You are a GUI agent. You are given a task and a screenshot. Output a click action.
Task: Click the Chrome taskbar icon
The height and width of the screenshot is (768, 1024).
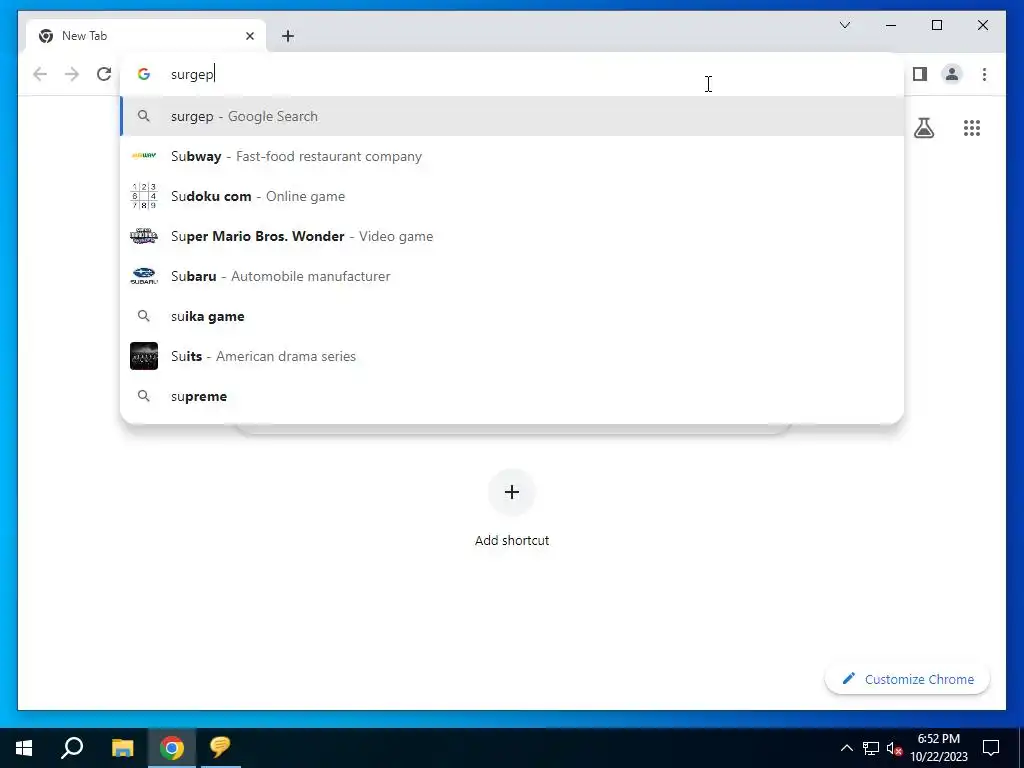[x=172, y=748]
